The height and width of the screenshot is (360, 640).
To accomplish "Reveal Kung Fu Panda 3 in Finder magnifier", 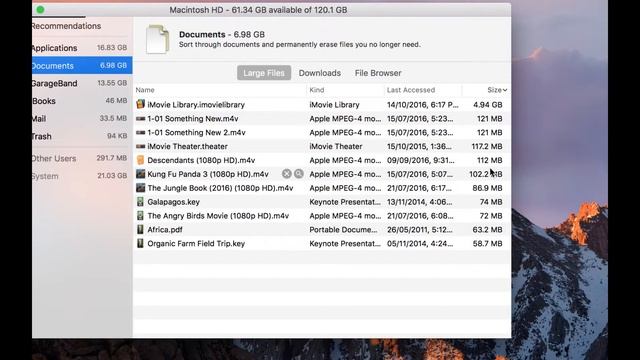I will pyautogui.click(x=299, y=174).
